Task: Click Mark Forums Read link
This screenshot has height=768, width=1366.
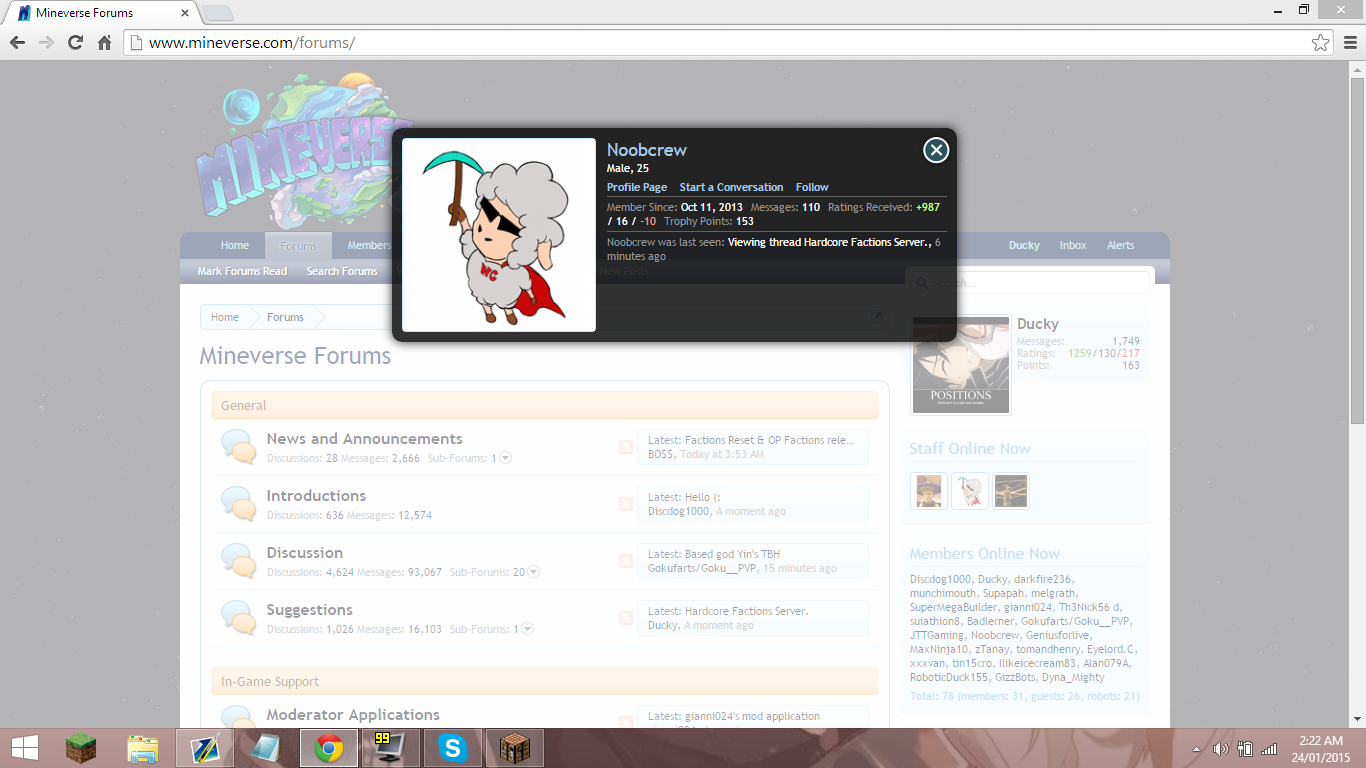Action: coord(242,271)
